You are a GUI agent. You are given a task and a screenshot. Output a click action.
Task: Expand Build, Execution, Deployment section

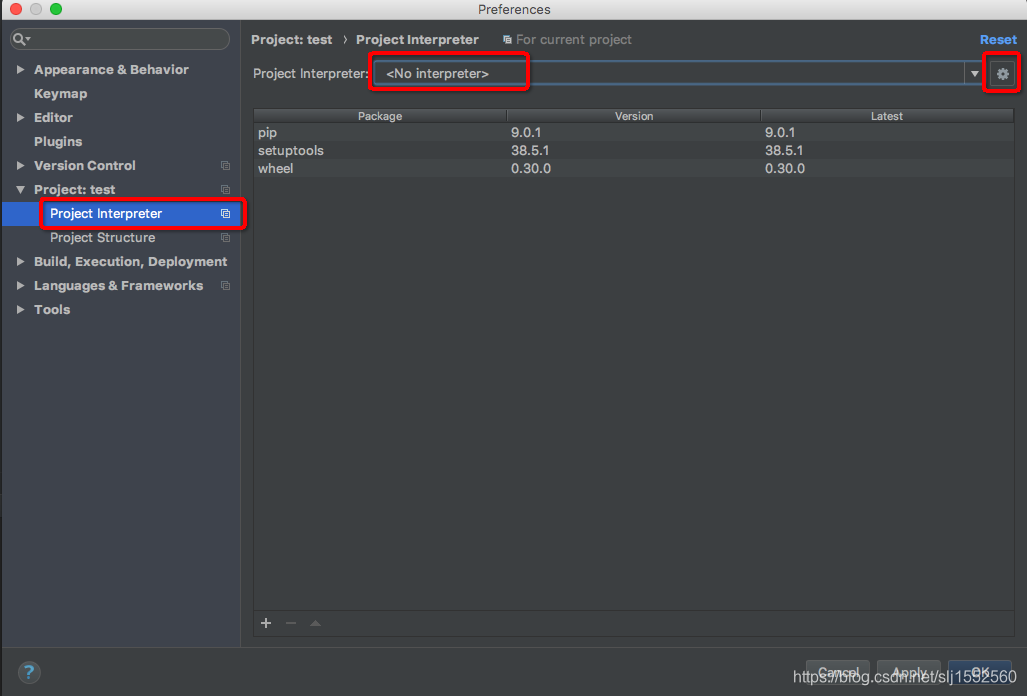click(20, 261)
